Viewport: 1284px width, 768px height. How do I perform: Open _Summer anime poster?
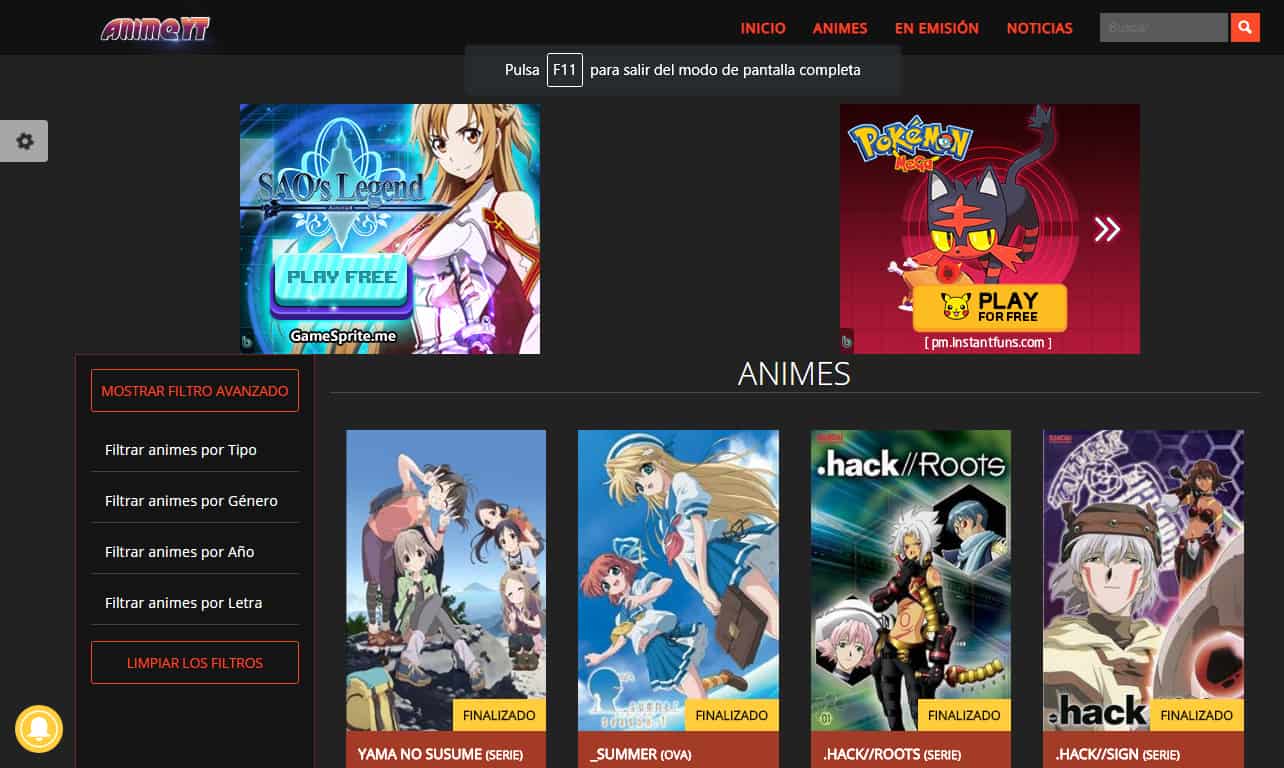[678, 580]
